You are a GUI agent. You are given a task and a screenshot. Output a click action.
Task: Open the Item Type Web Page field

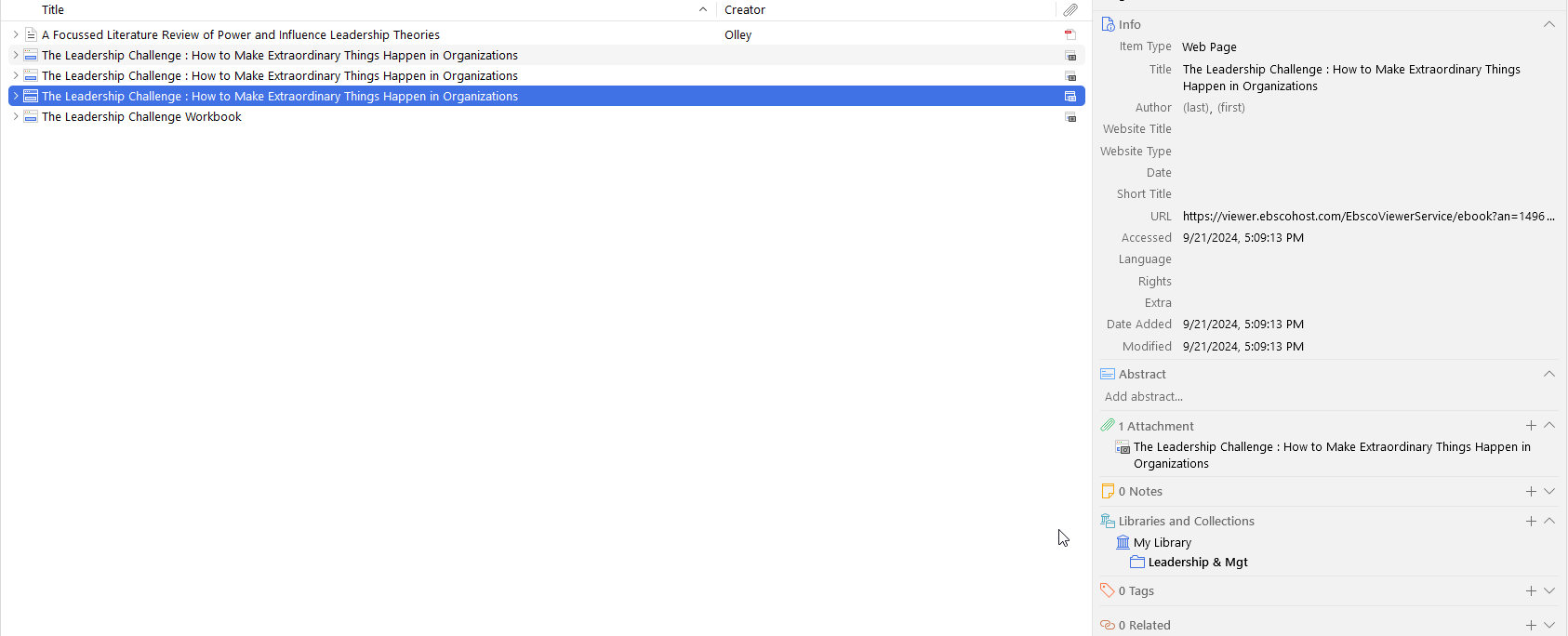[x=1209, y=46]
